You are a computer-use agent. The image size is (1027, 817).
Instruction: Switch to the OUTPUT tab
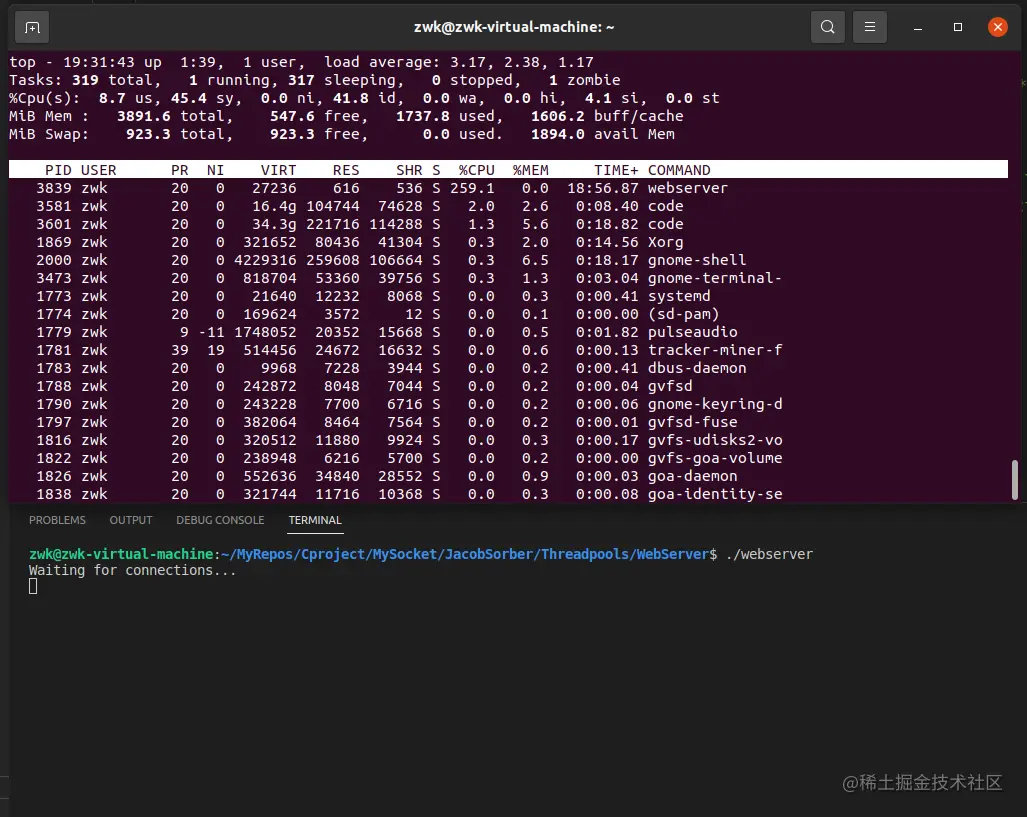pos(131,520)
